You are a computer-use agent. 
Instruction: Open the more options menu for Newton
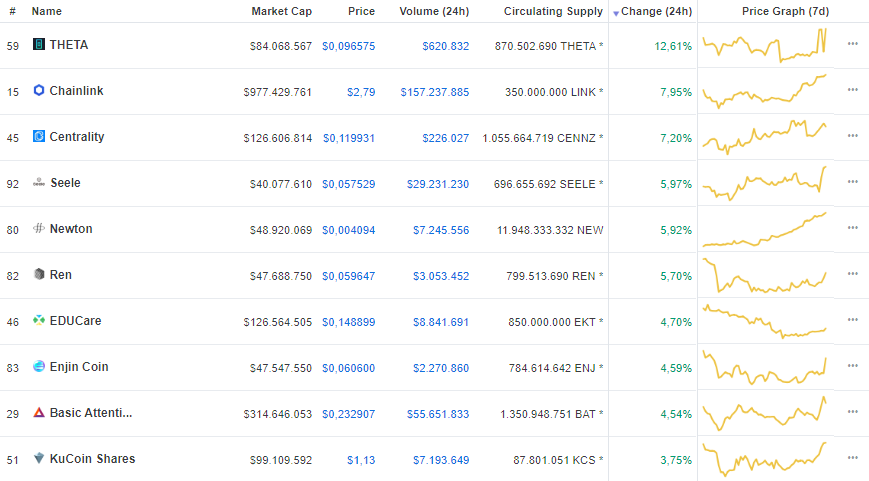pos(852,228)
